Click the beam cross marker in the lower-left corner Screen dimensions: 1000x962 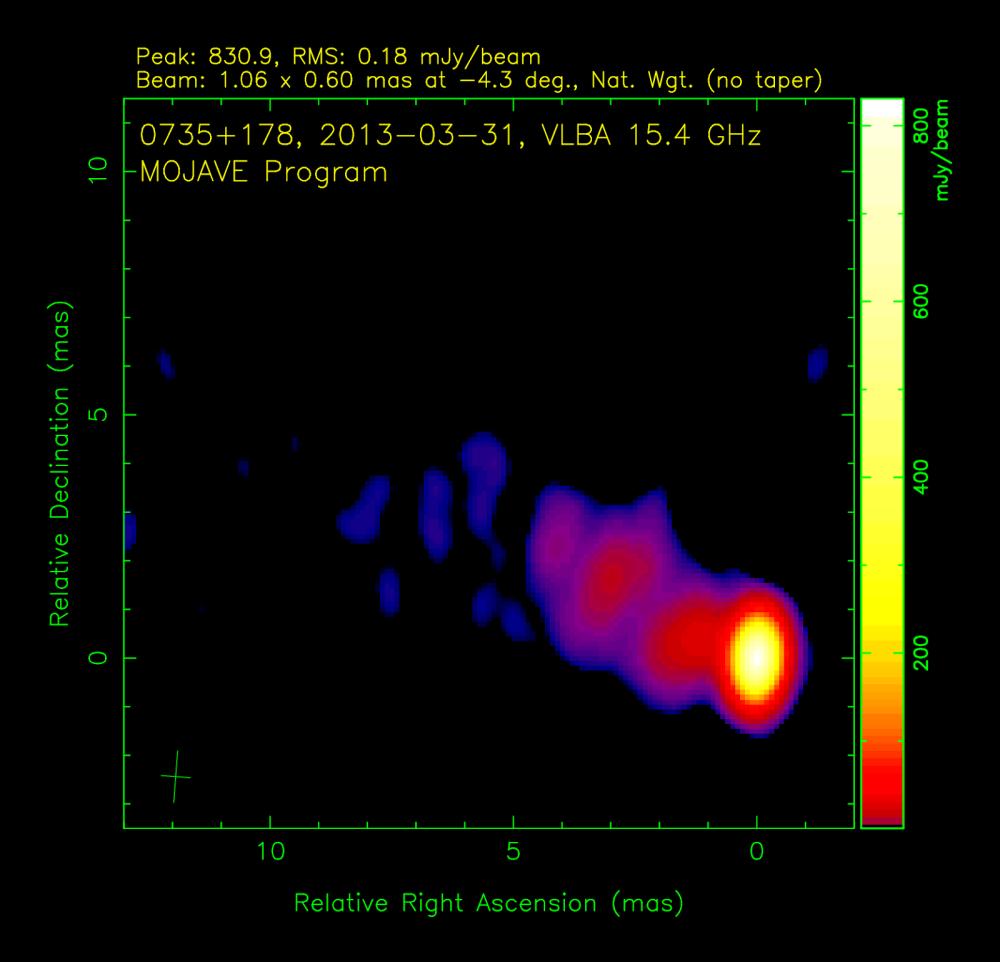[176, 776]
